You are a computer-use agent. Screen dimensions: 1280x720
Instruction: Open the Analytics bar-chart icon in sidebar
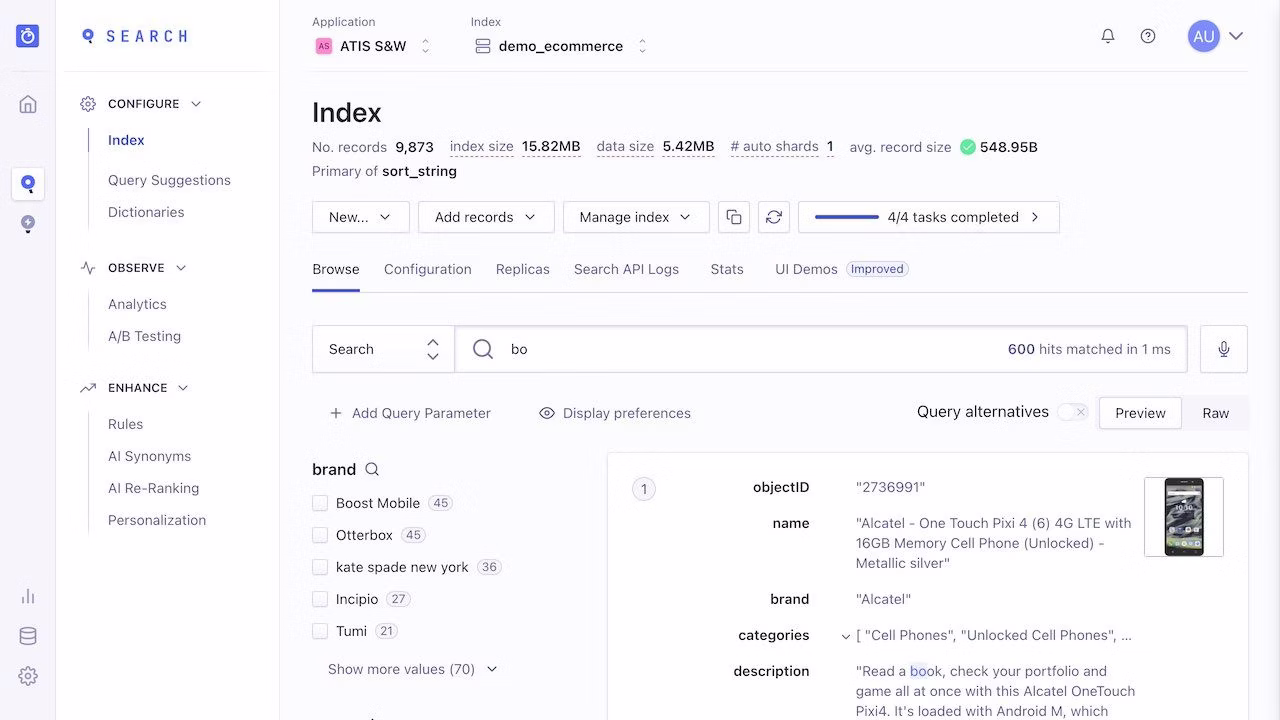coord(27,595)
